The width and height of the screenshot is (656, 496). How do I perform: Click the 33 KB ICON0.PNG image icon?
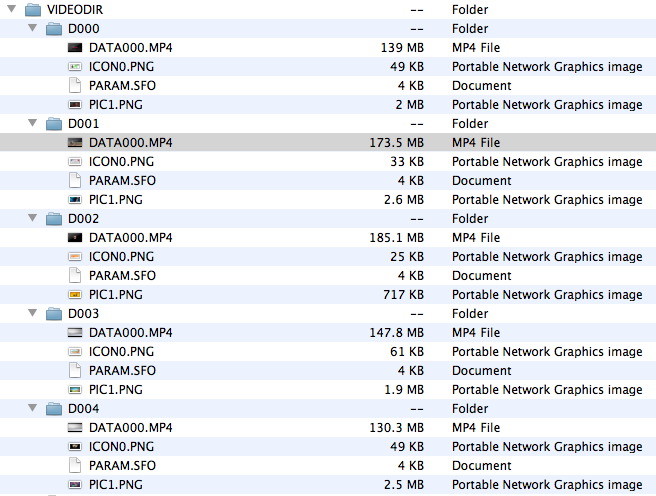(75, 161)
